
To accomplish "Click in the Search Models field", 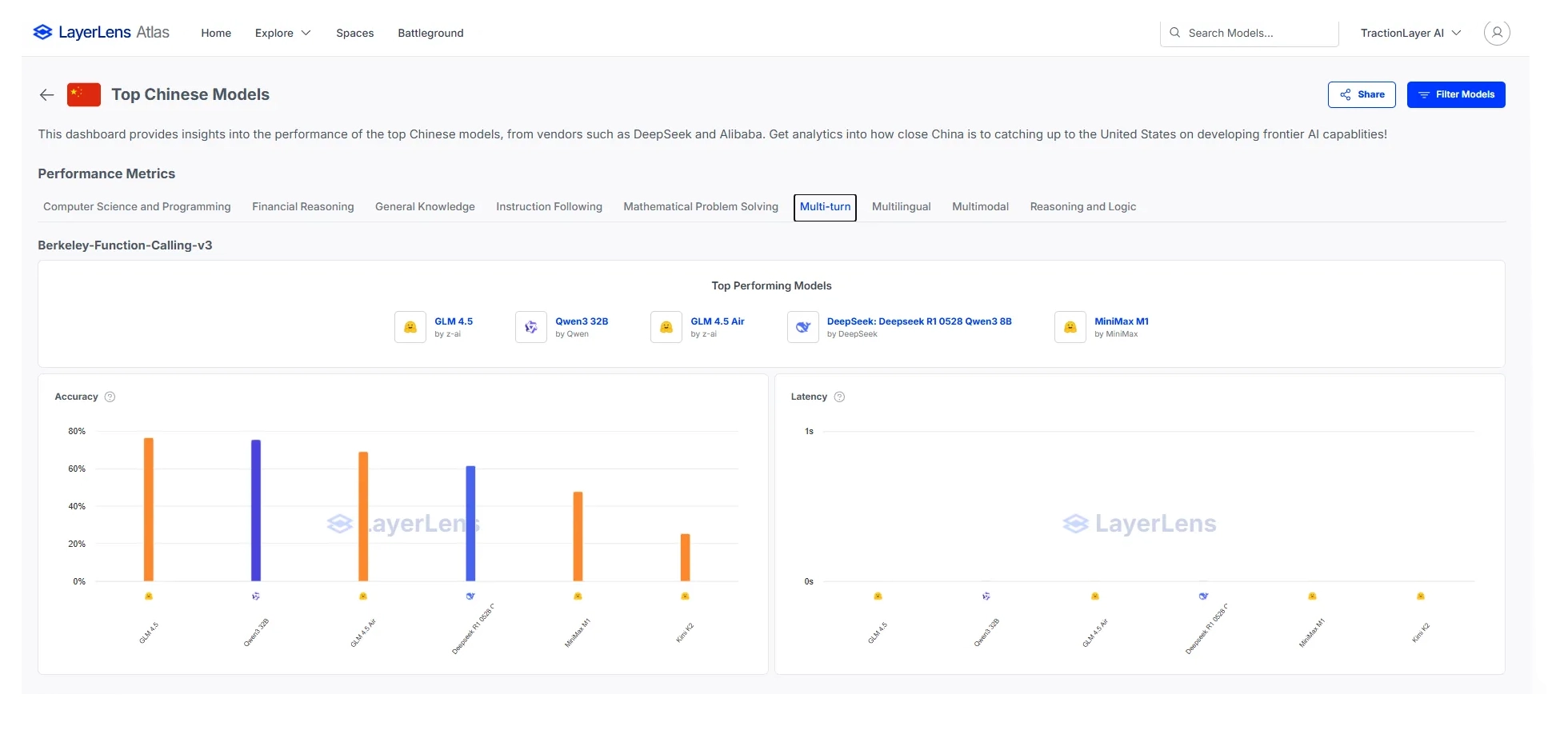I will tap(1250, 33).
